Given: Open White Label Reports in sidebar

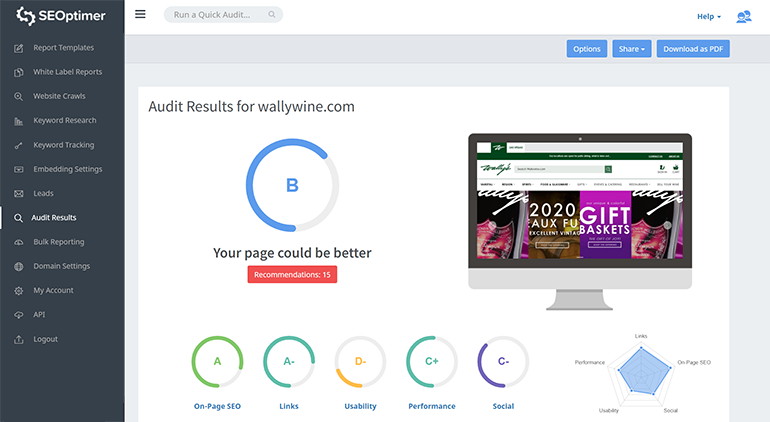Looking at the screenshot, I should 65,72.
